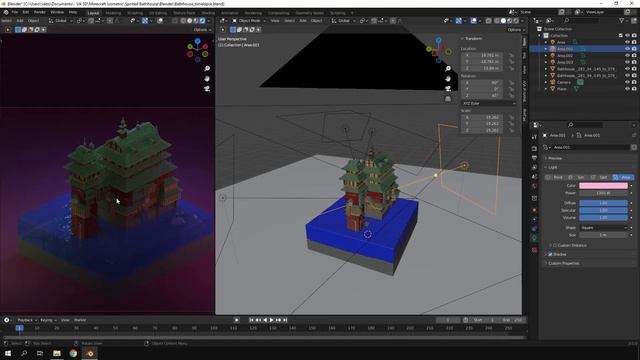Open the Marker menu in timeline

point(80,320)
